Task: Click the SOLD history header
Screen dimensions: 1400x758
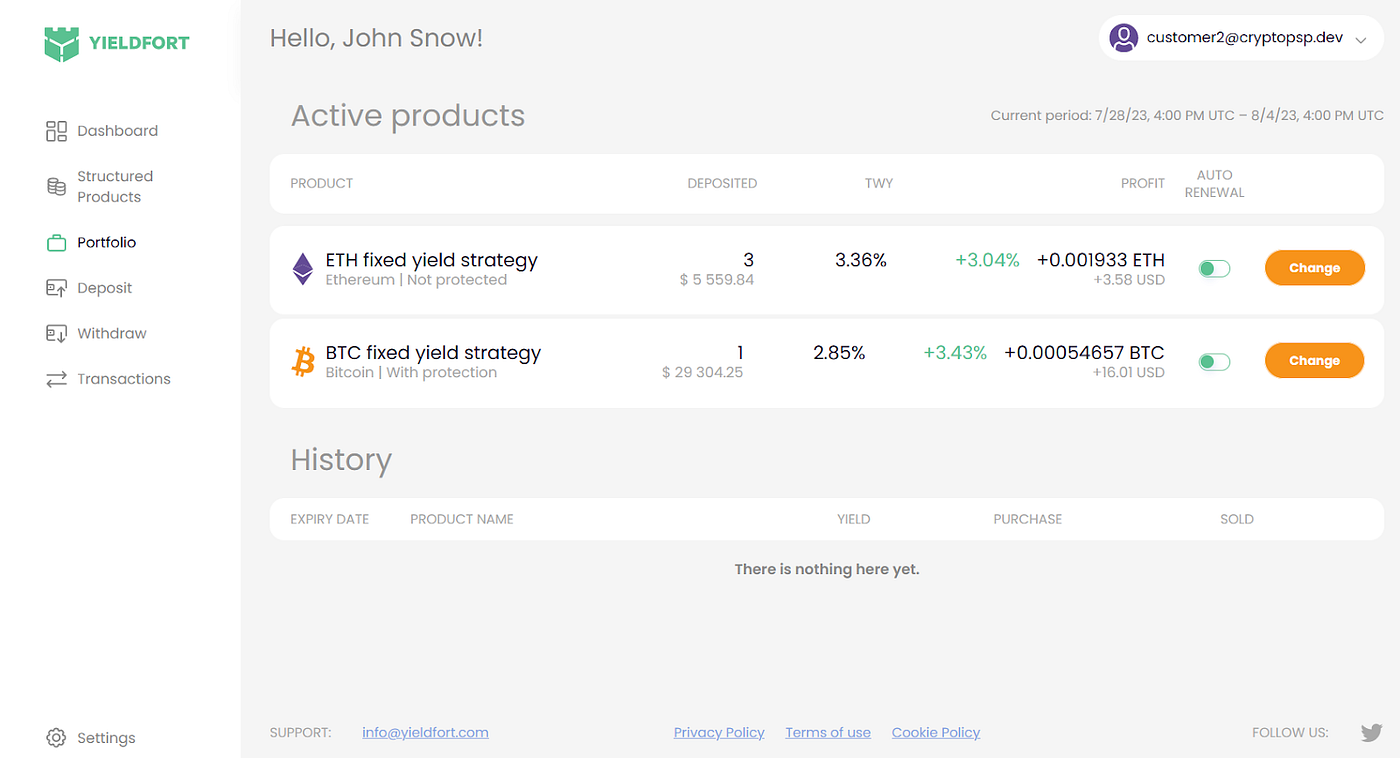Action: point(1237,520)
